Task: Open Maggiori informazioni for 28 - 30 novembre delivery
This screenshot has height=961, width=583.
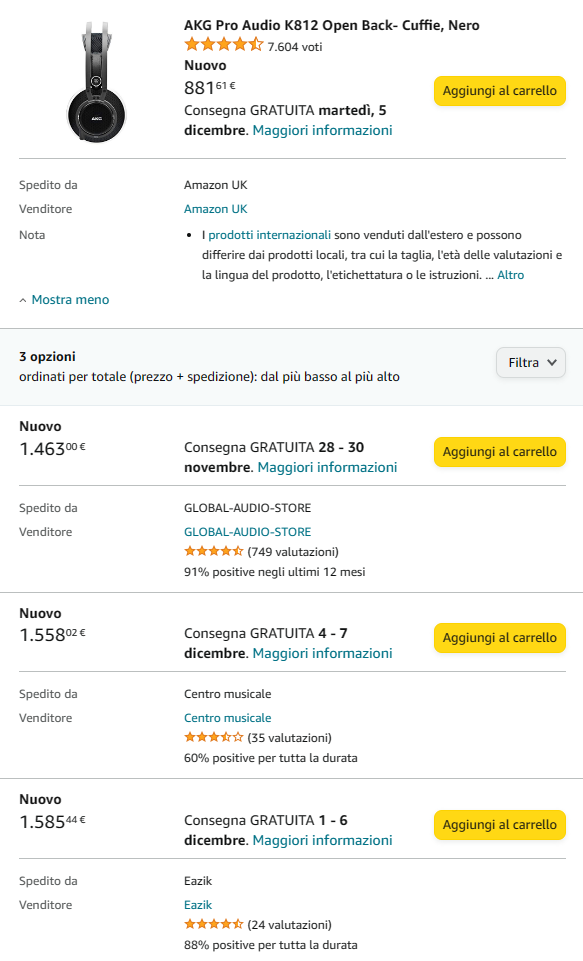Action: [327, 468]
